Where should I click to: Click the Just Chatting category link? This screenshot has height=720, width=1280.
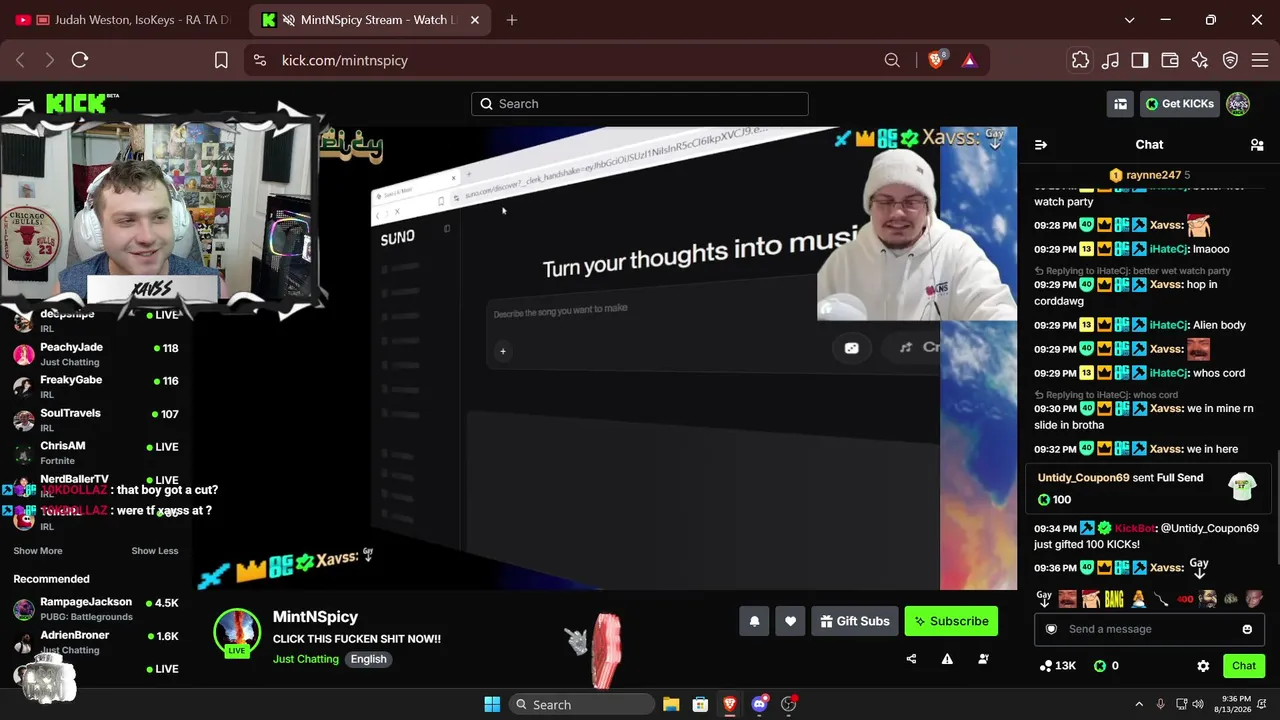tap(306, 659)
